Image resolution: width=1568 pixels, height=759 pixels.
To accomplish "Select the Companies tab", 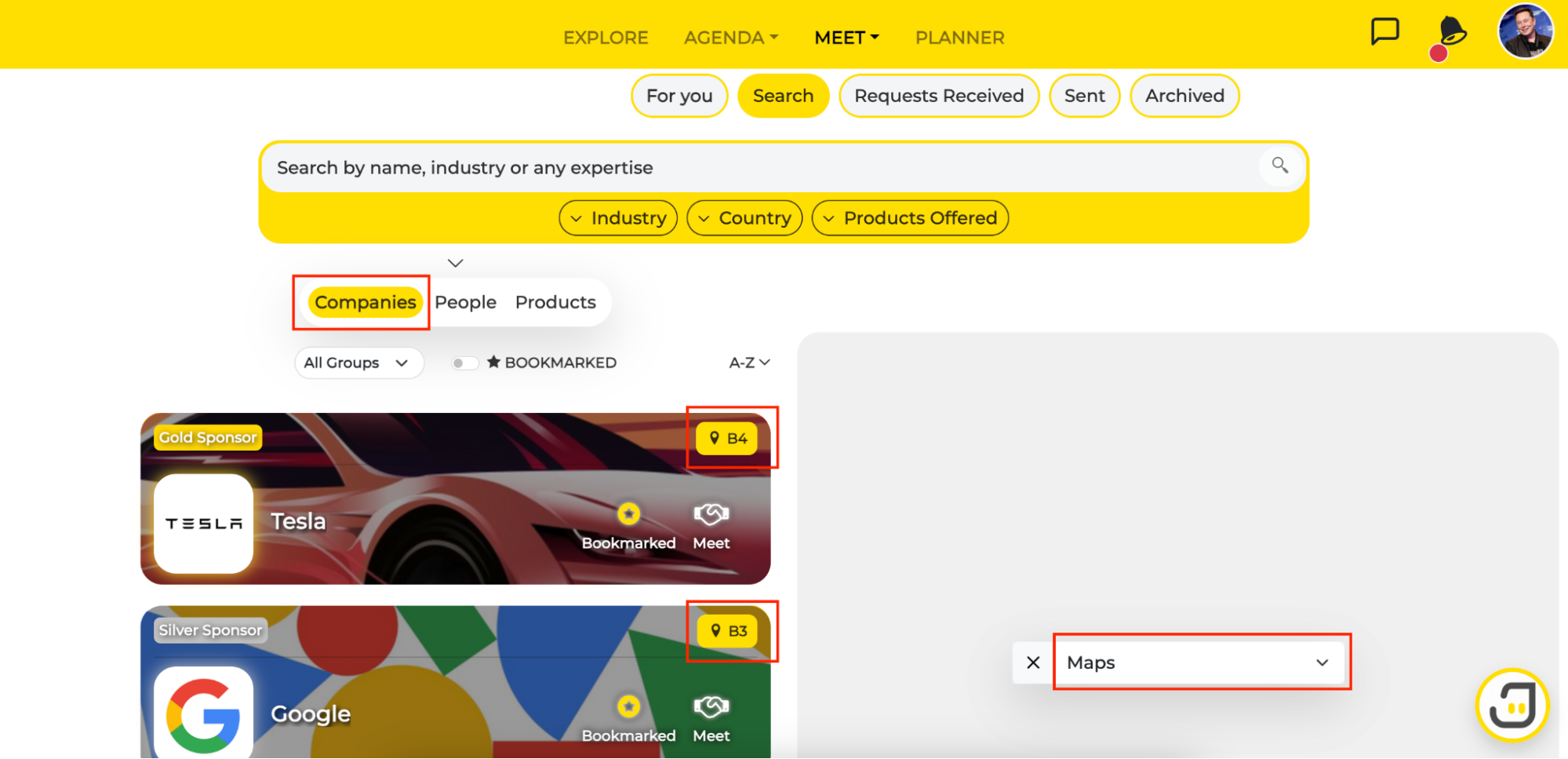I will (366, 302).
